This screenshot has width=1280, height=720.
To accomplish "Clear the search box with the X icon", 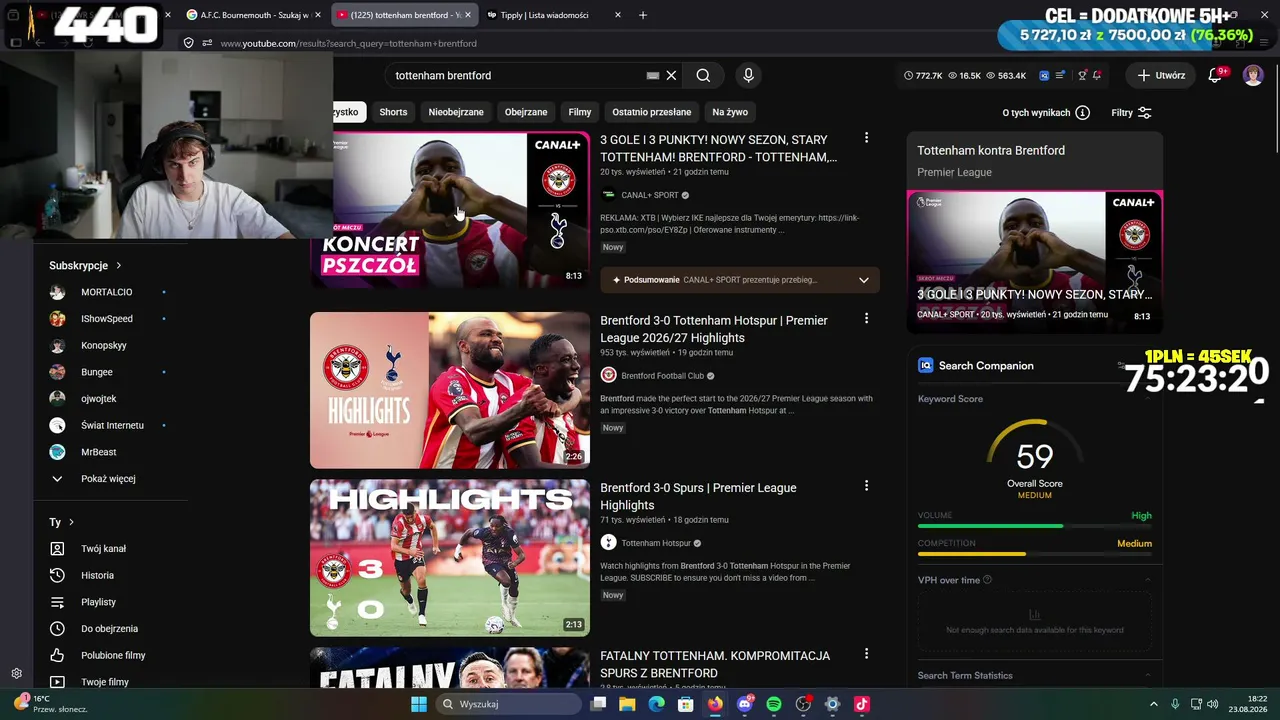I will 672,75.
